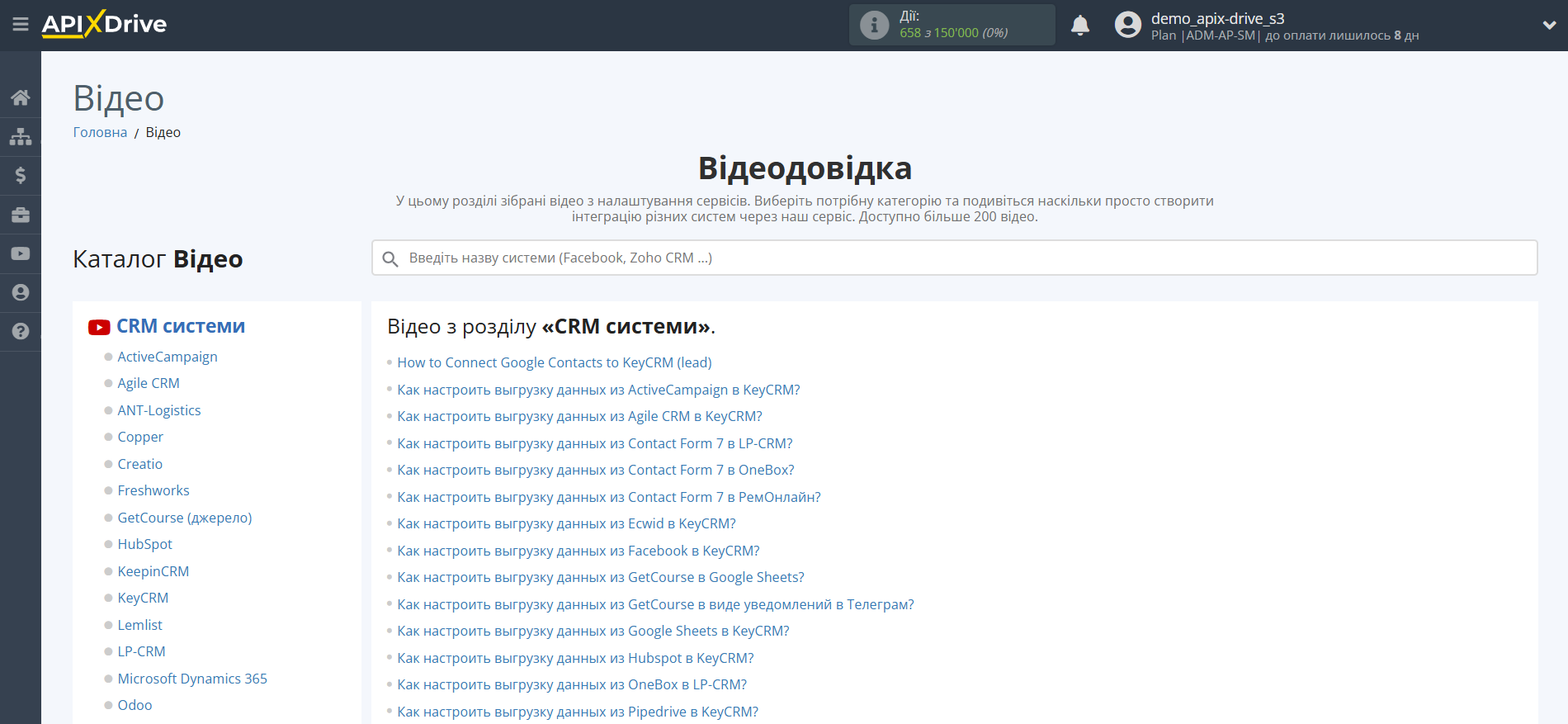Select Odoo in catalog
The image size is (1568, 724).
pos(135,705)
